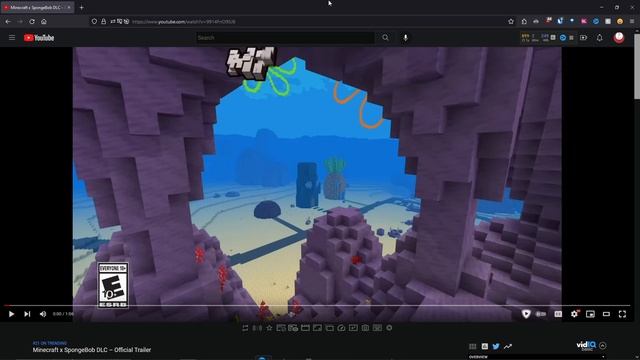Open the yellow face extension icon

click(x=620, y=21)
